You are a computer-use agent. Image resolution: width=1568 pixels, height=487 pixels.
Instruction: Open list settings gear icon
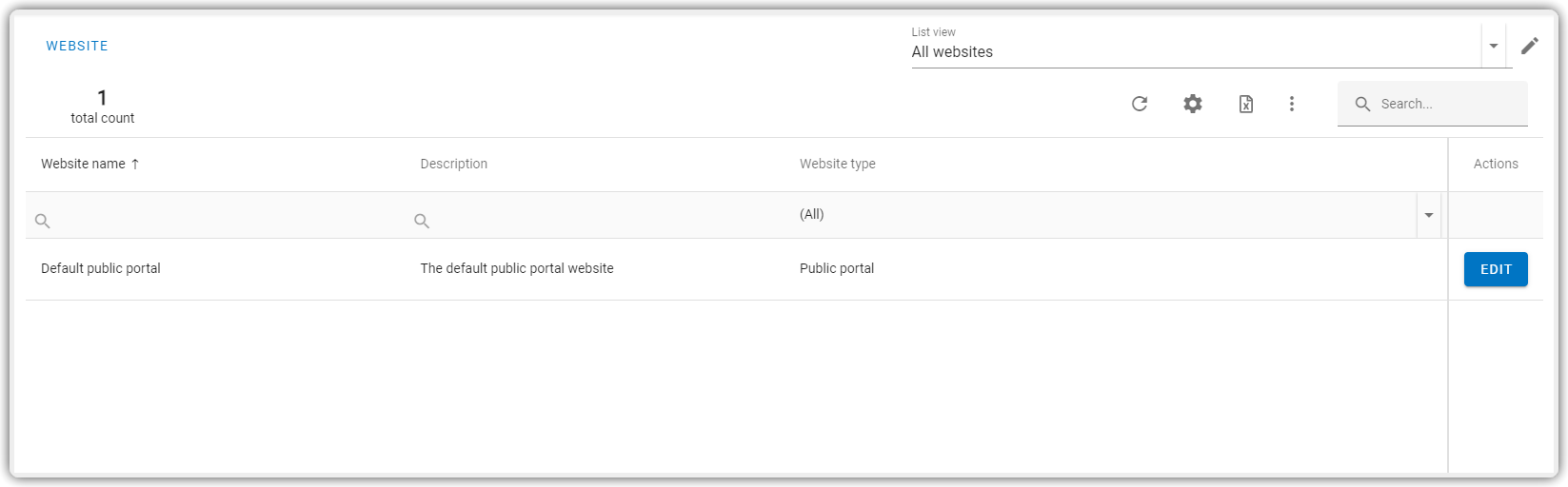pyautogui.click(x=1193, y=104)
